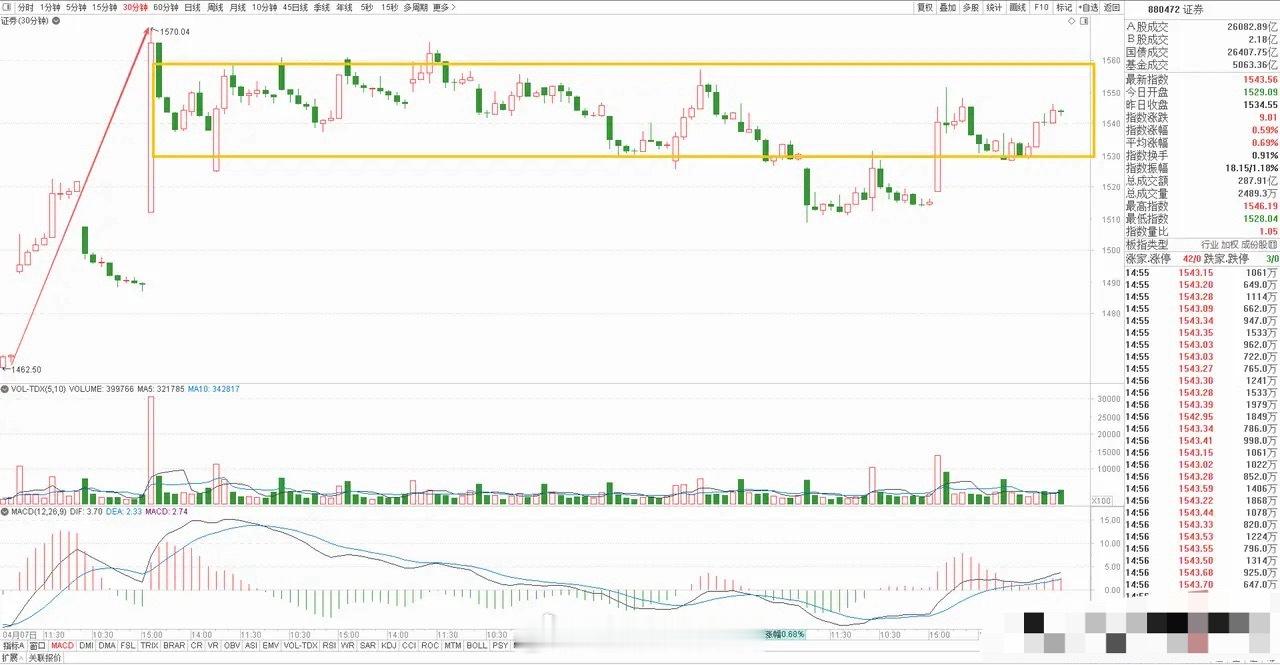Image resolution: width=1280 pixels, height=665 pixels.
Task: Open the 加权 tab in 板指类型 row
Action: tap(1231, 245)
